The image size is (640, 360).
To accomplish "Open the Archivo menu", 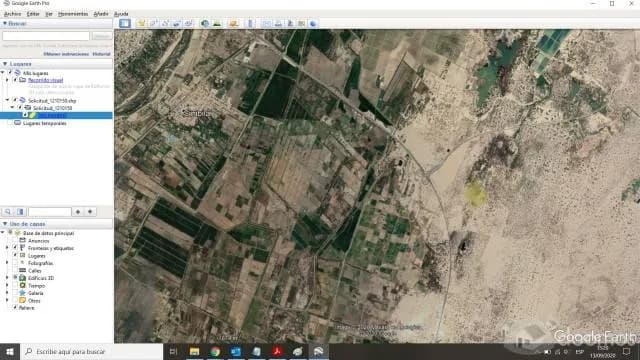I will click(12, 14).
